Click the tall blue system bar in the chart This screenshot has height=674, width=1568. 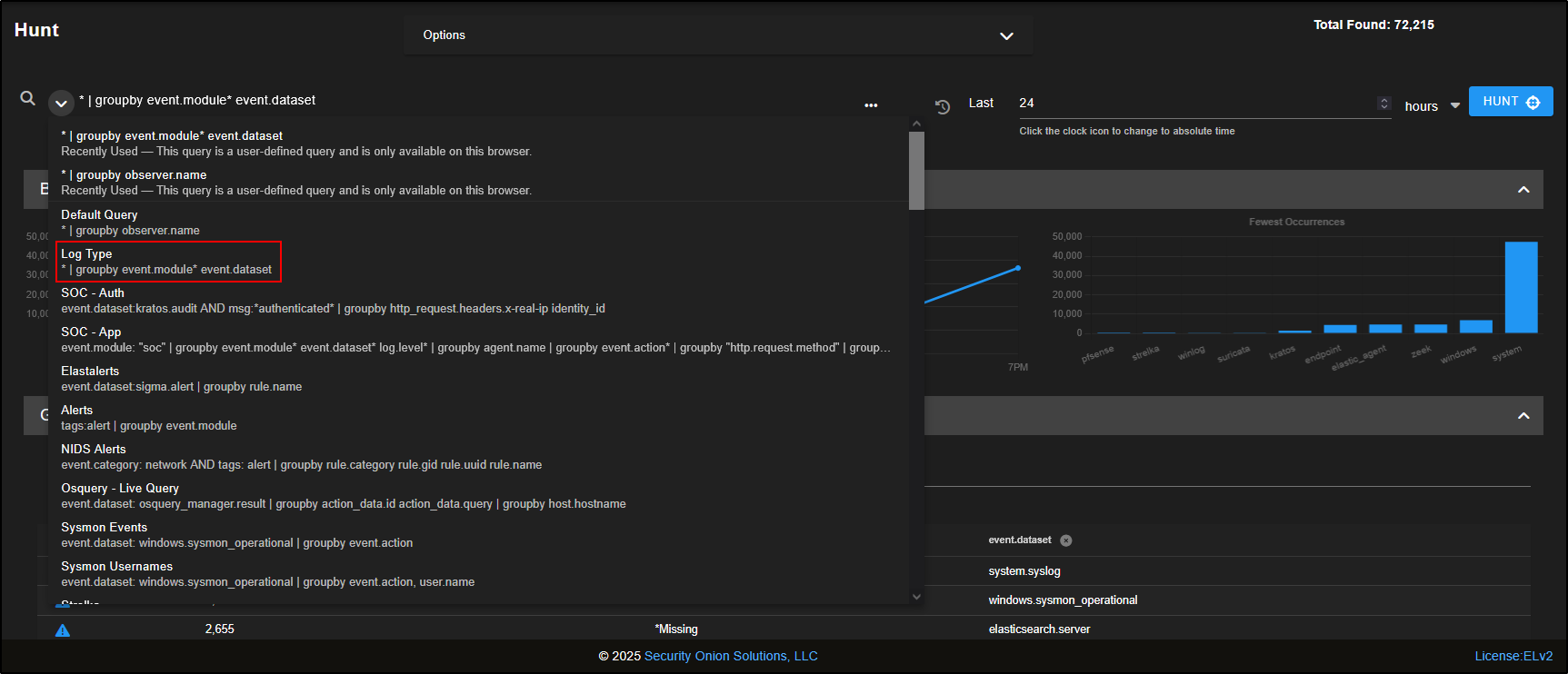click(1521, 287)
